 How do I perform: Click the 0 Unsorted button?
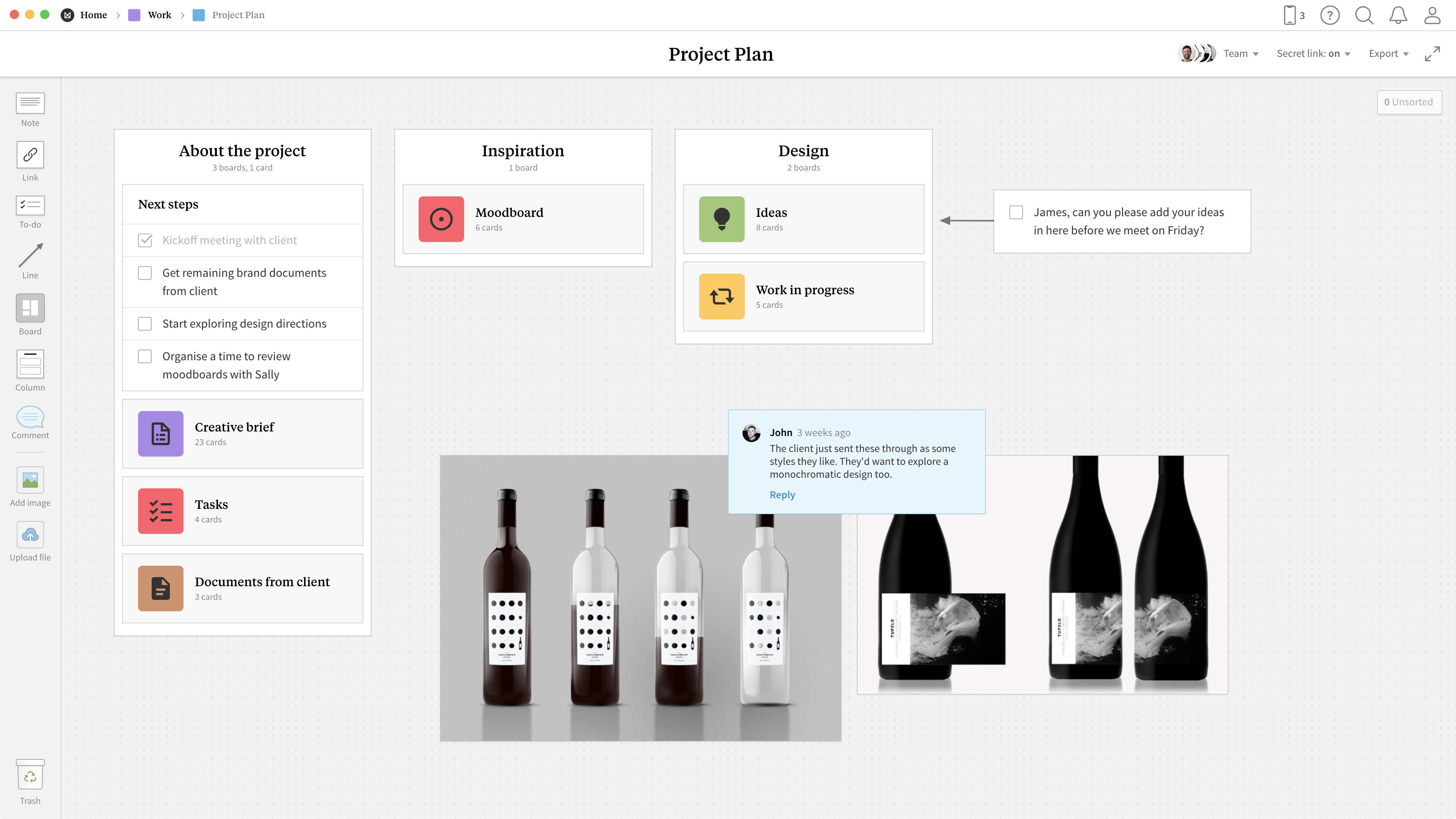1409,102
